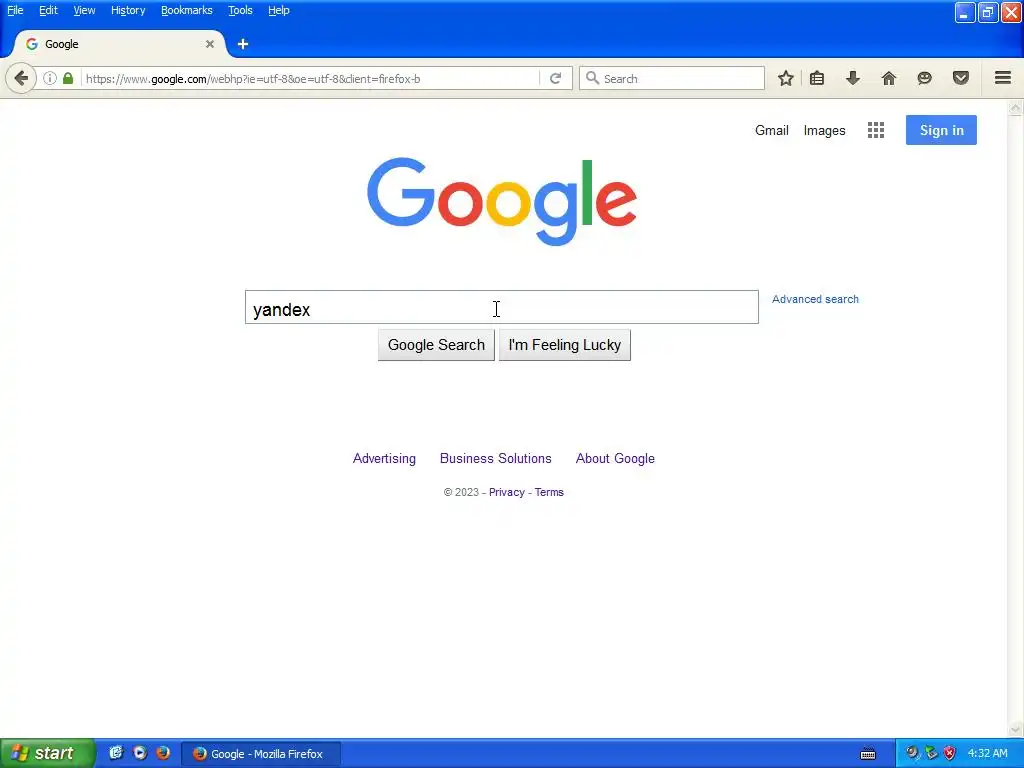This screenshot has height=768, width=1024.
Task: Click the network connection tray icon
Action: click(931, 753)
